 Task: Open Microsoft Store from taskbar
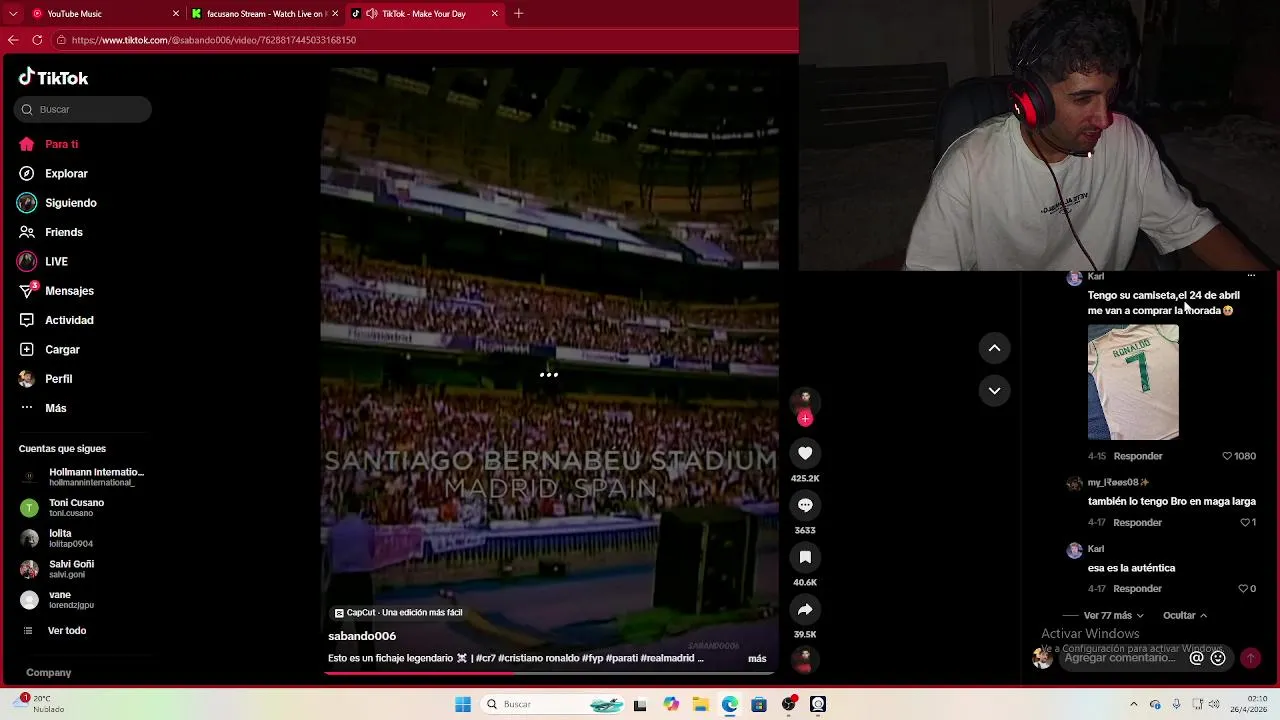click(759, 704)
